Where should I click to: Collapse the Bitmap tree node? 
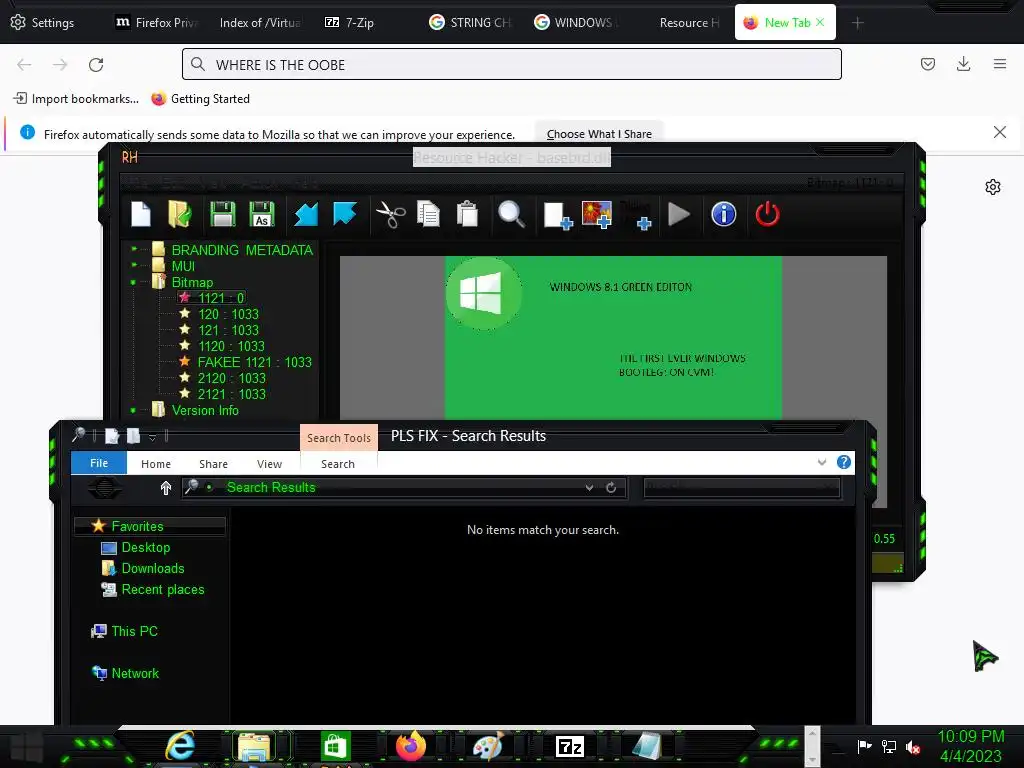[134, 282]
